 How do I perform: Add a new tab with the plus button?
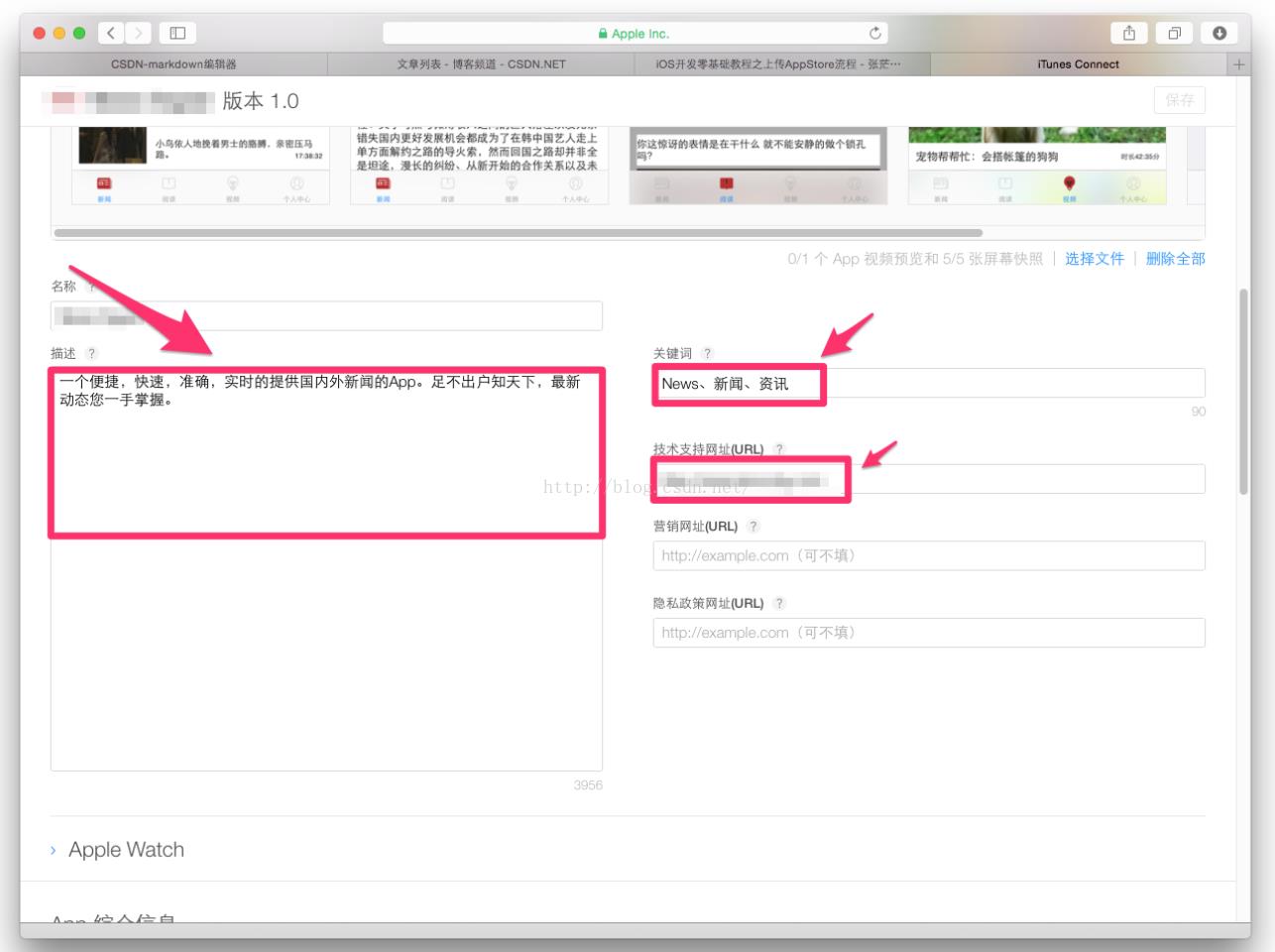[1238, 64]
